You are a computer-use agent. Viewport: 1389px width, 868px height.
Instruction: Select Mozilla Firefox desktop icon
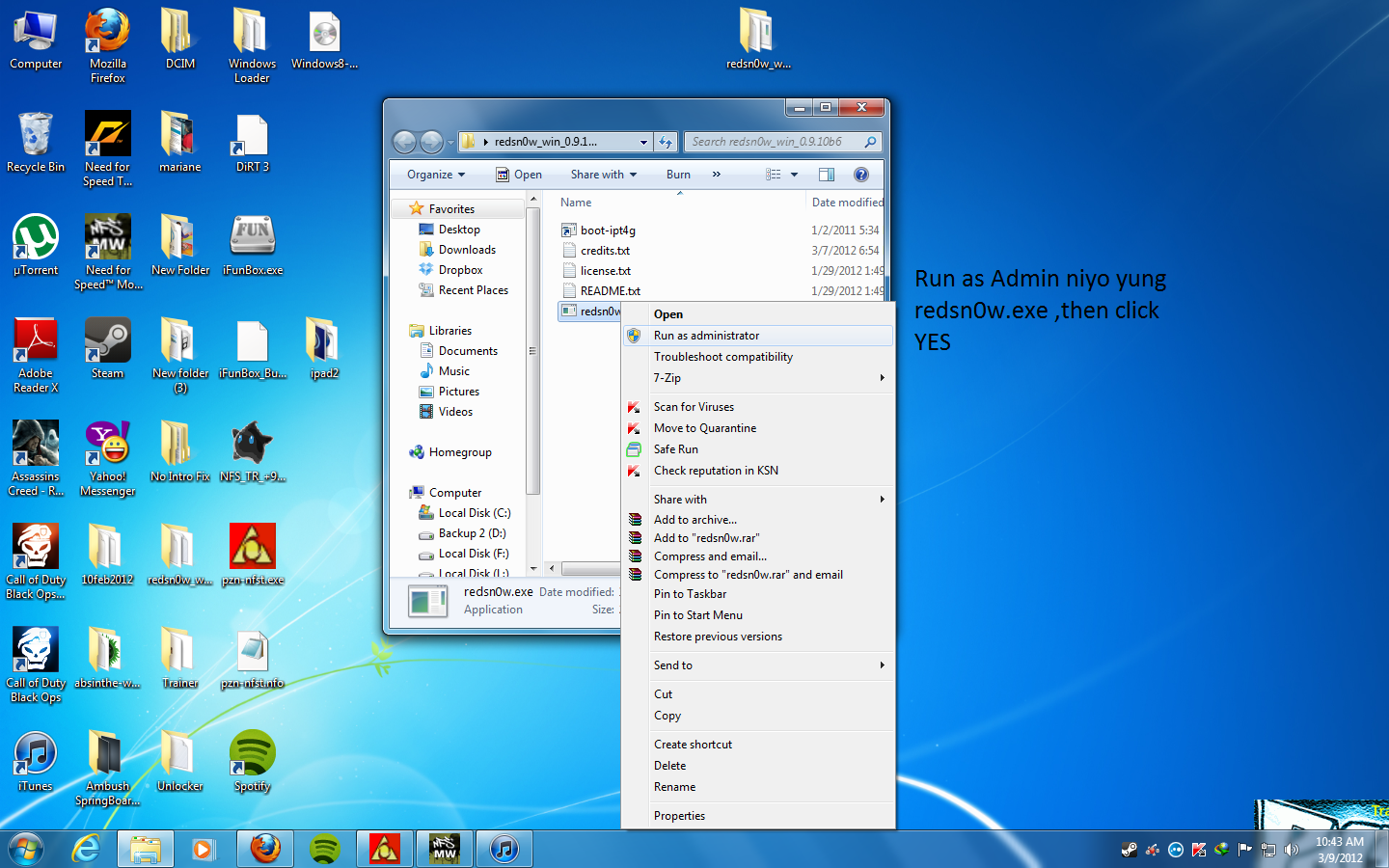click(x=108, y=45)
